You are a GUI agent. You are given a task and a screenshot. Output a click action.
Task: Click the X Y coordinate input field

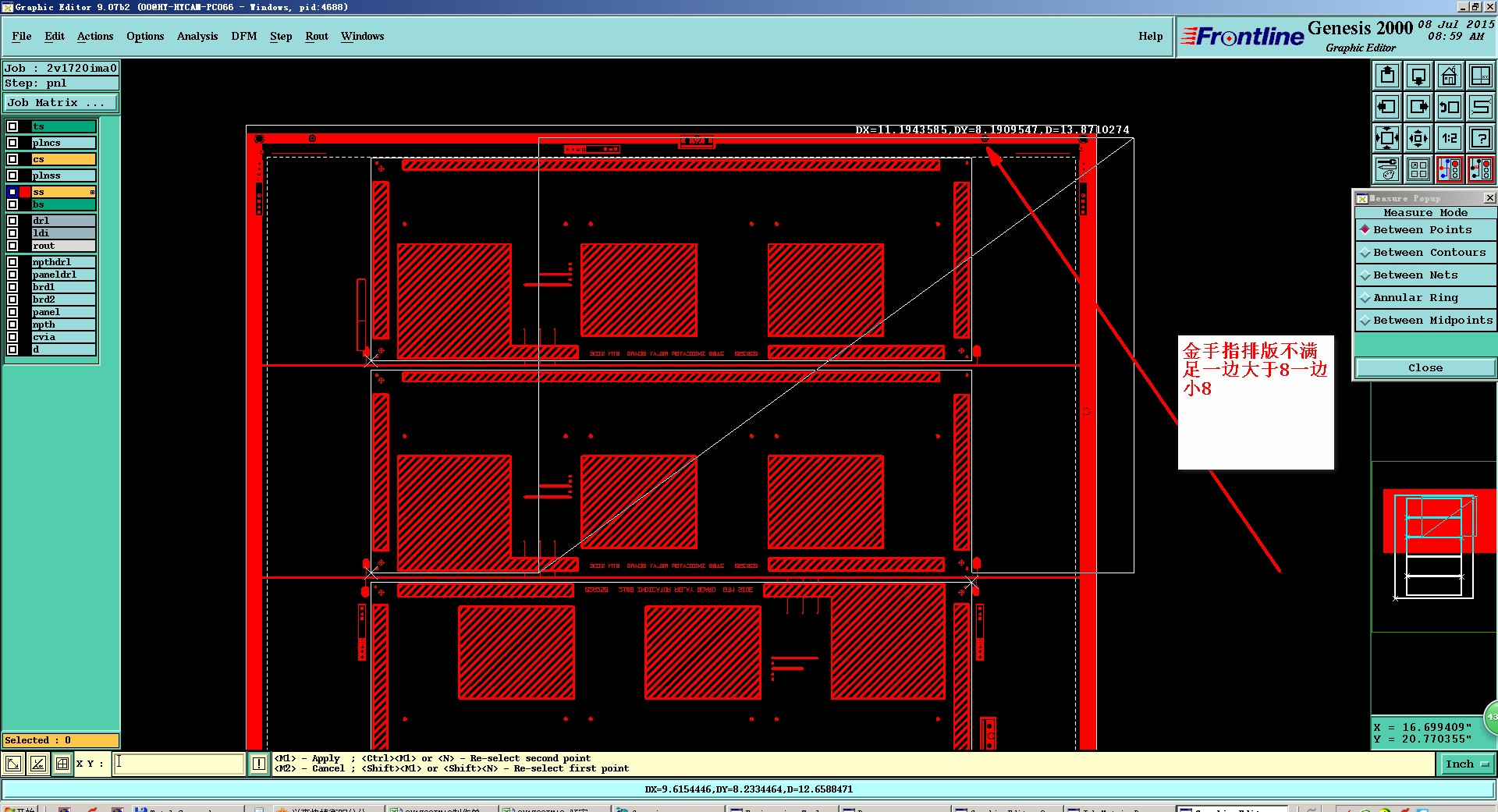click(x=180, y=764)
